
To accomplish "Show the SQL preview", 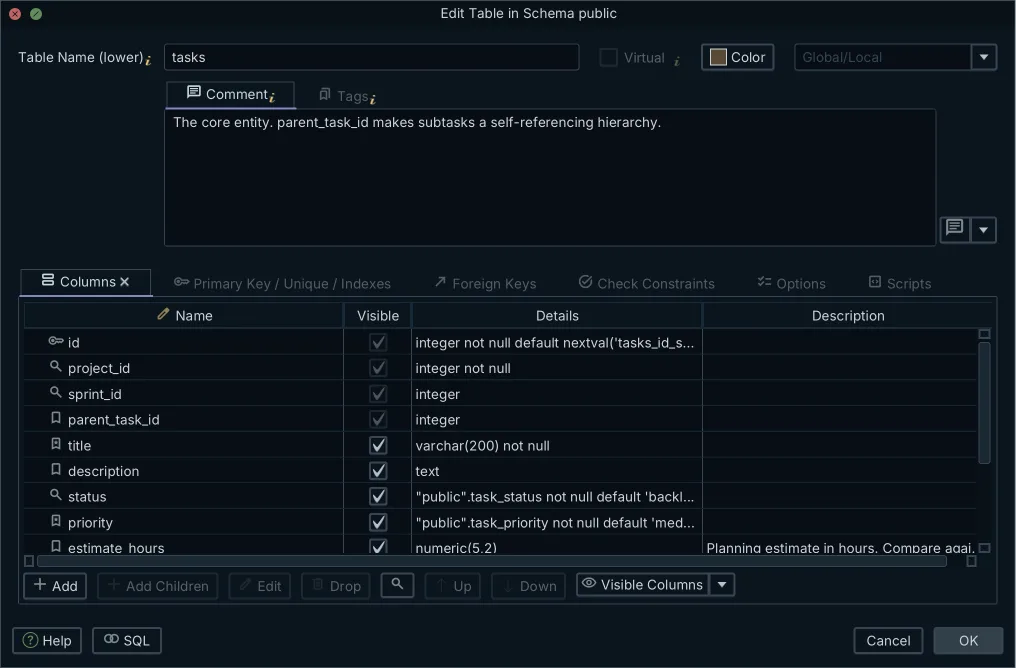I will tap(127, 641).
